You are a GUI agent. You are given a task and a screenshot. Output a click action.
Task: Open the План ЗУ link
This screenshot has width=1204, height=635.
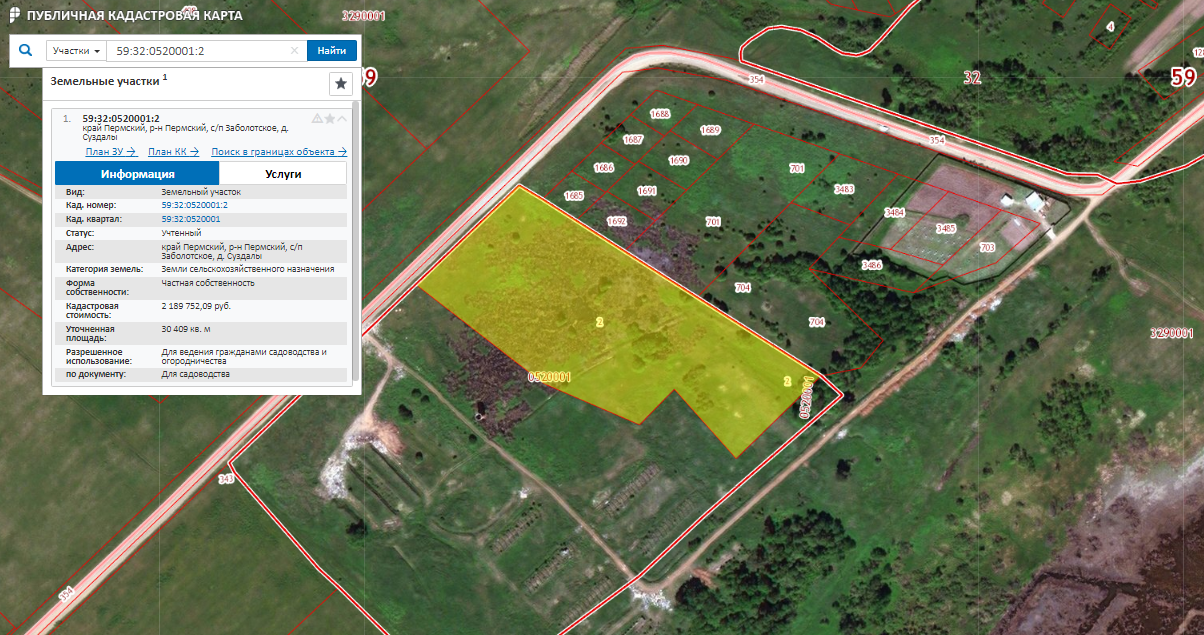coord(110,152)
